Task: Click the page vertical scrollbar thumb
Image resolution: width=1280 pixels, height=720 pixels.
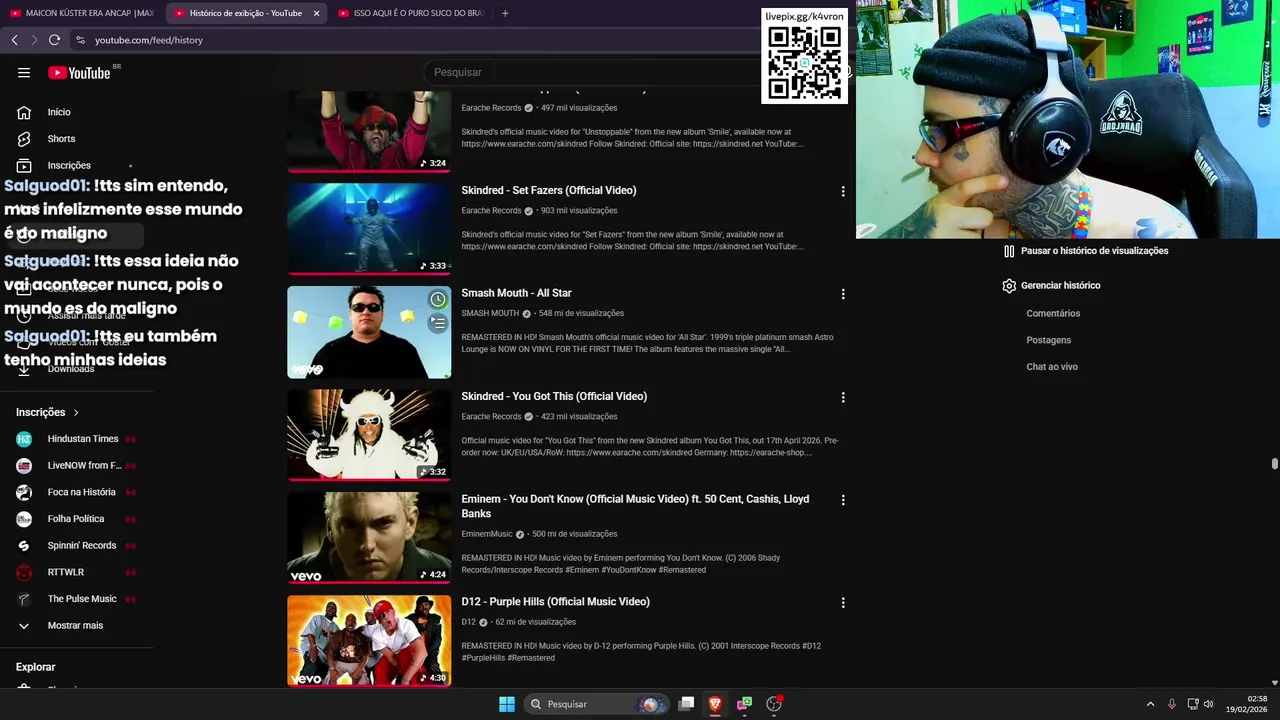Action: [x=1275, y=464]
